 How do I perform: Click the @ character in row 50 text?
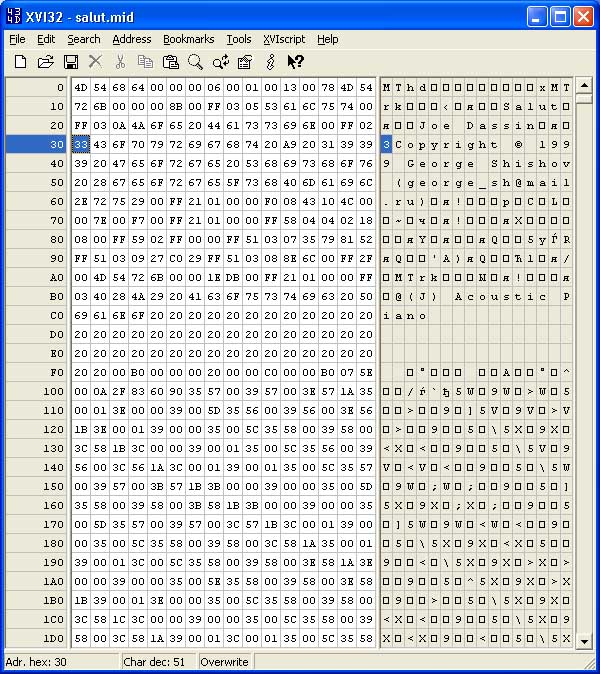point(518,183)
